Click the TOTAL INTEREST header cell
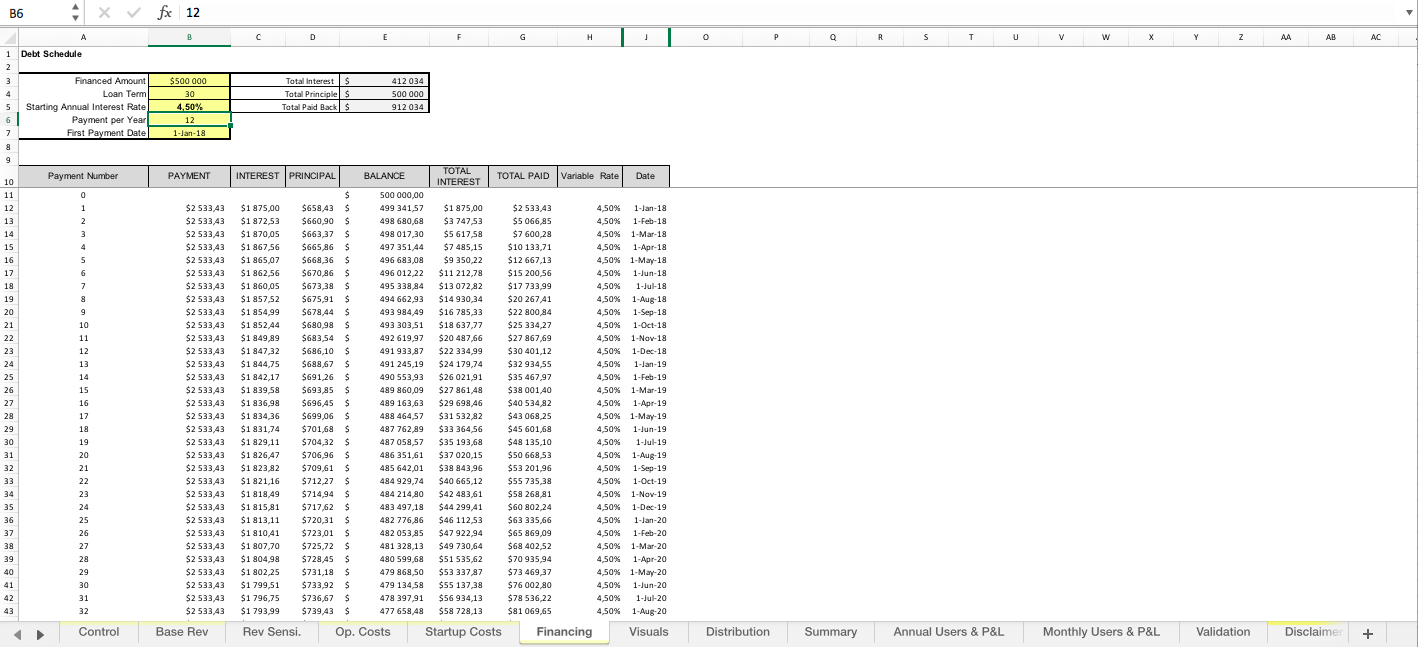Screen dimensions: 1418x647 click(x=459, y=176)
